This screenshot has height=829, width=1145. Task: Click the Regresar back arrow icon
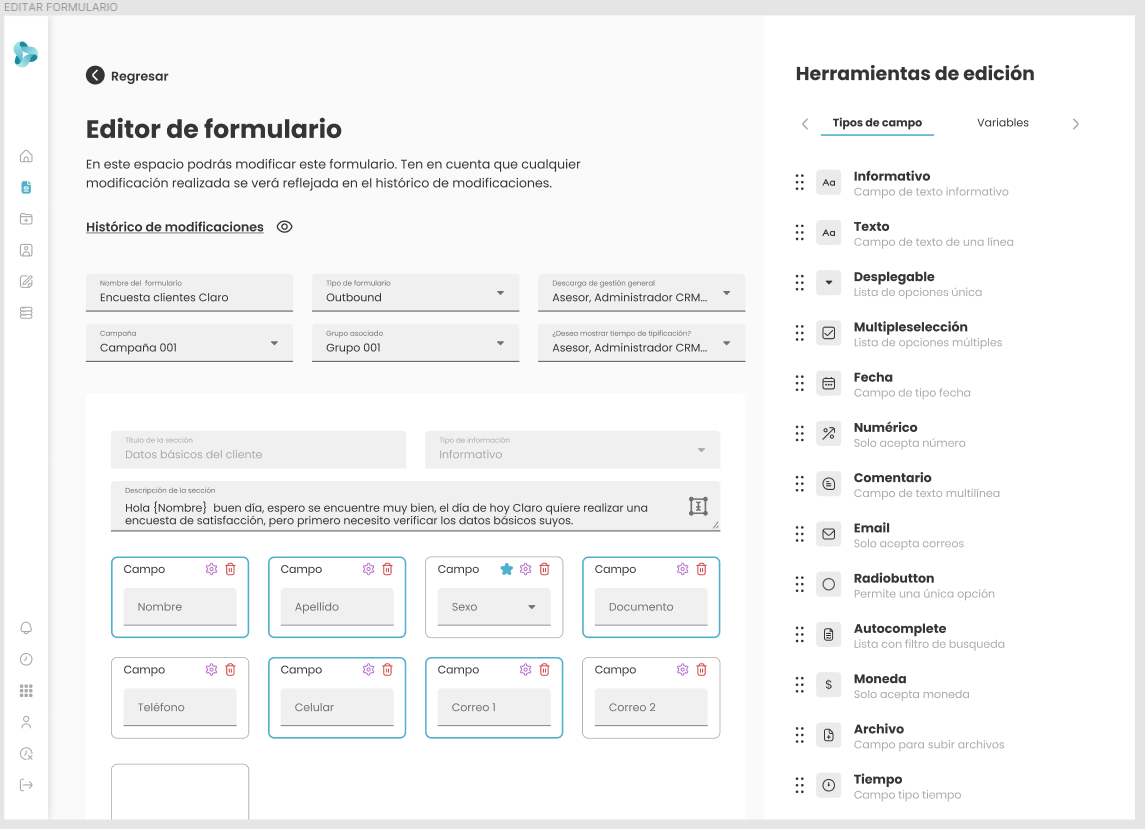pyautogui.click(x=95, y=75)
